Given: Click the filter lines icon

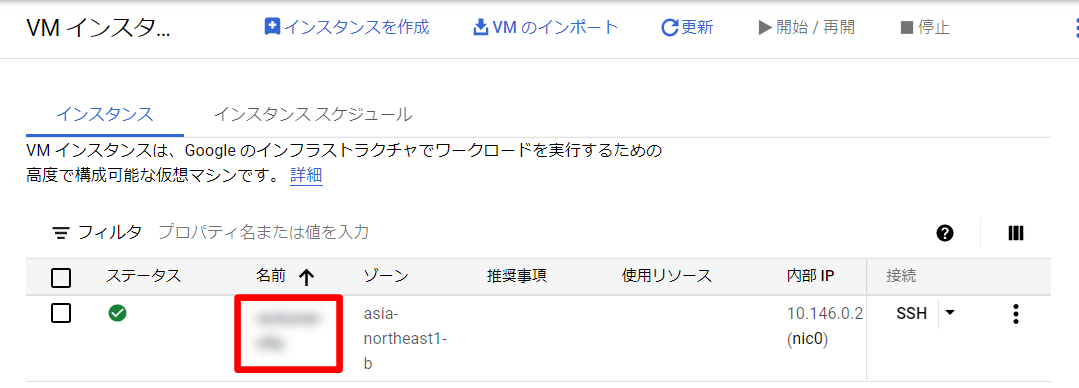Looking at the screenshot, I should 61,233.
